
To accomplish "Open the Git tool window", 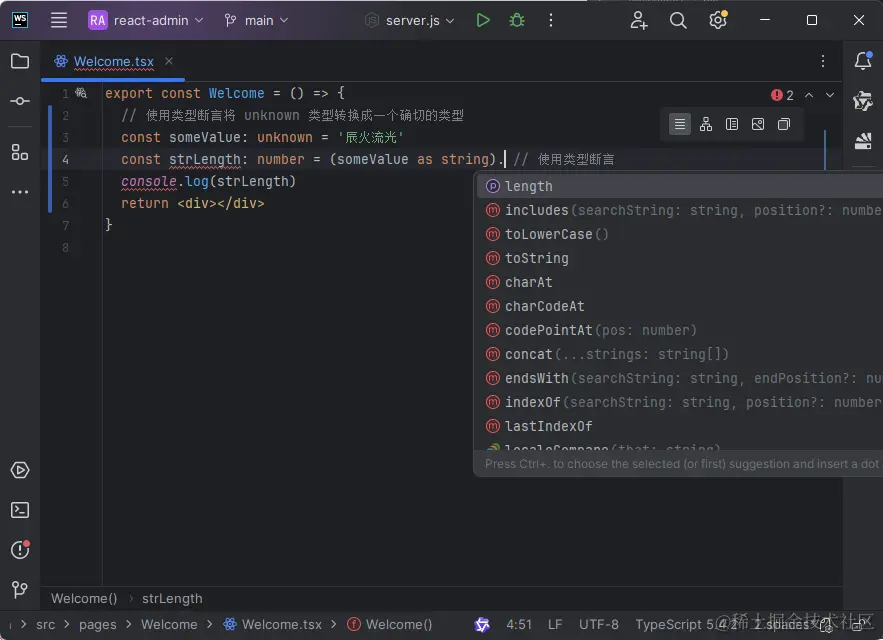I will point(20,589).
